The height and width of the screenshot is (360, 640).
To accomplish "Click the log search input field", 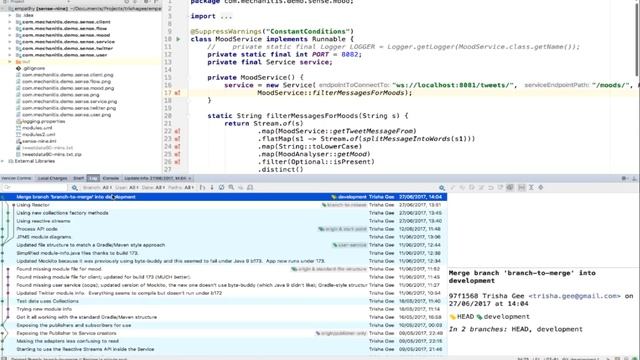I will pos(35,187).
